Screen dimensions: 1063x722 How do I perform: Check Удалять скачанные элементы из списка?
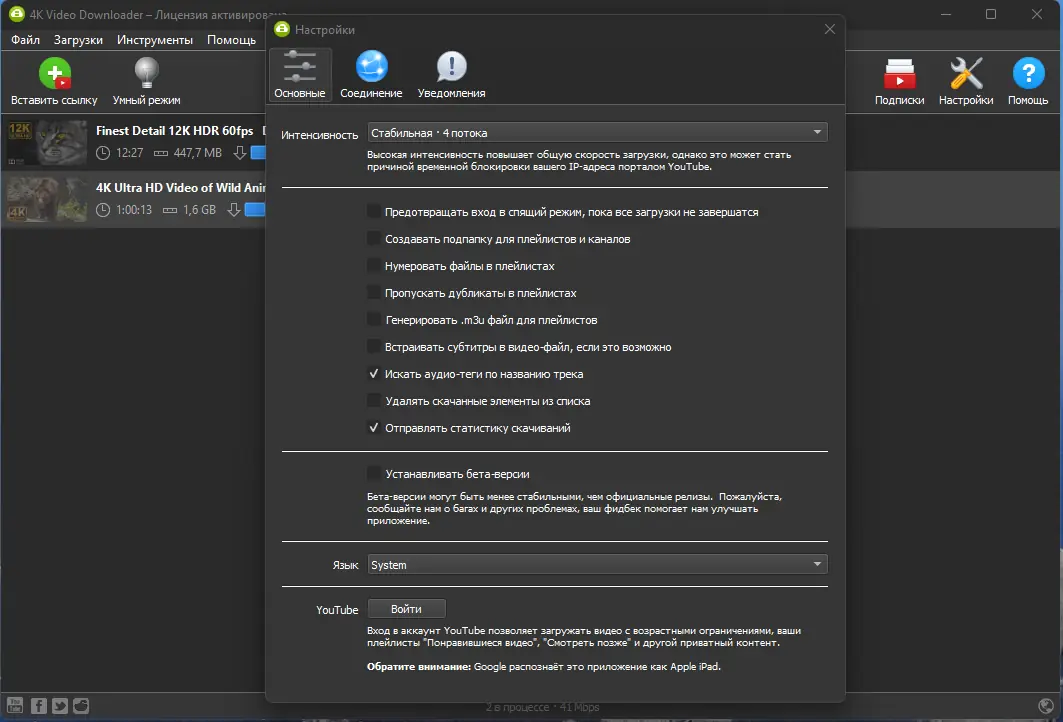[x=374, y=401]
